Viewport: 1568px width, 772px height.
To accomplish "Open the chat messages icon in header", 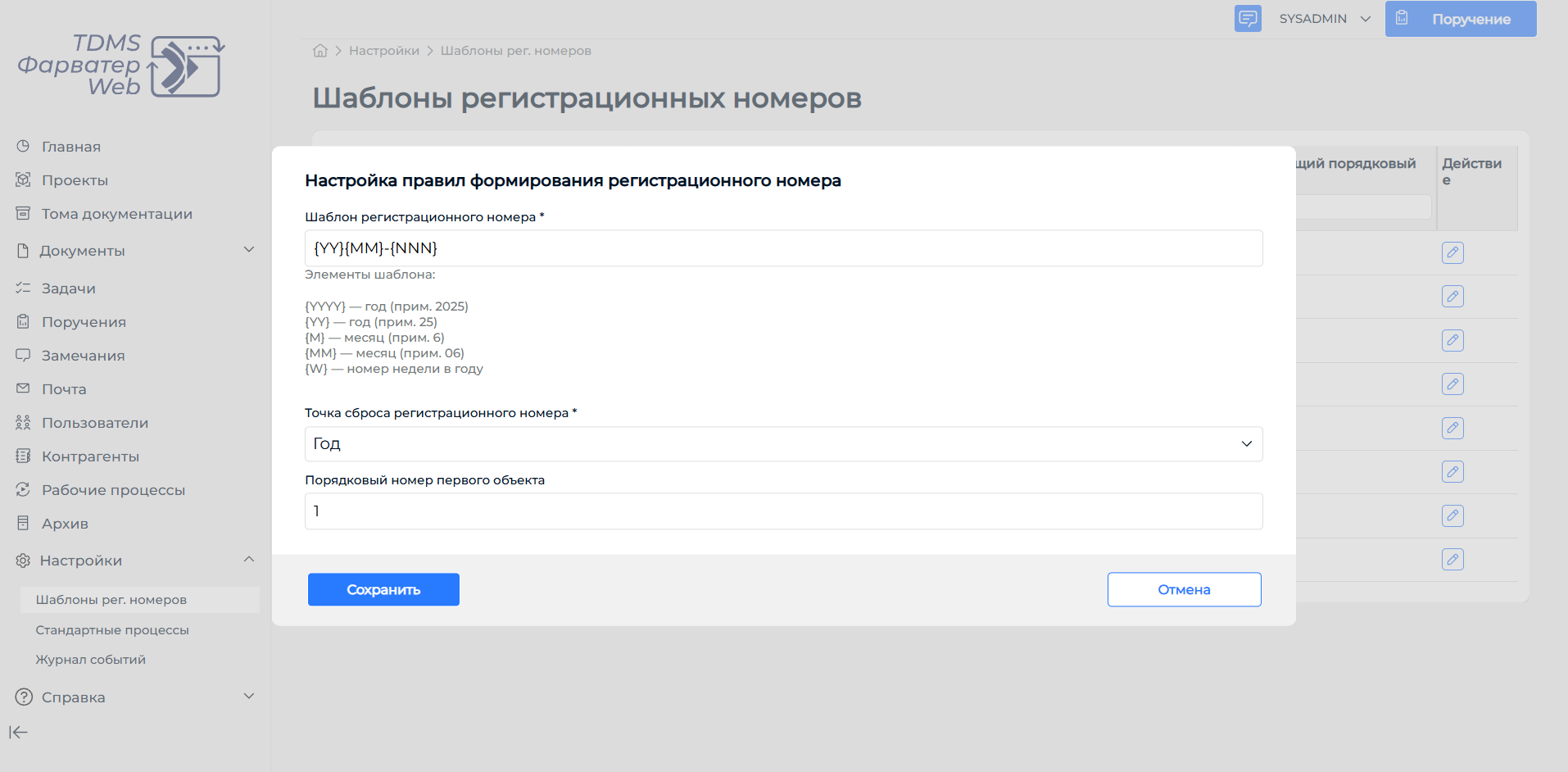I will point(1248,18).
